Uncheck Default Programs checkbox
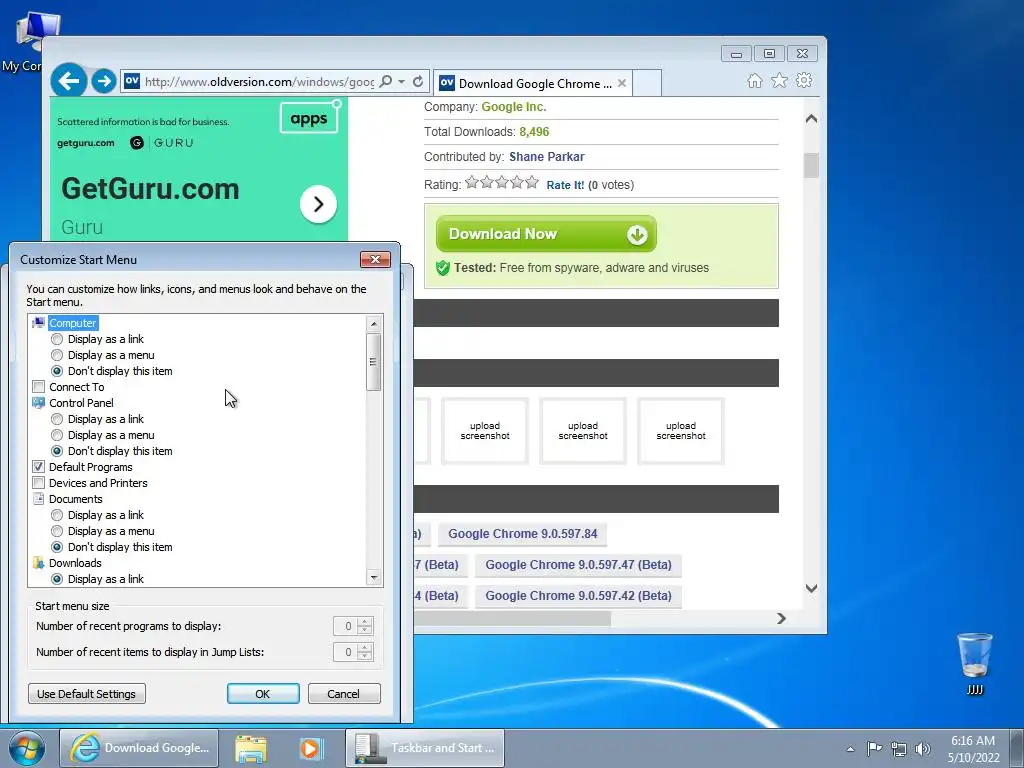The height and width of the screenshot is (768, 1024). click(39, 467)
